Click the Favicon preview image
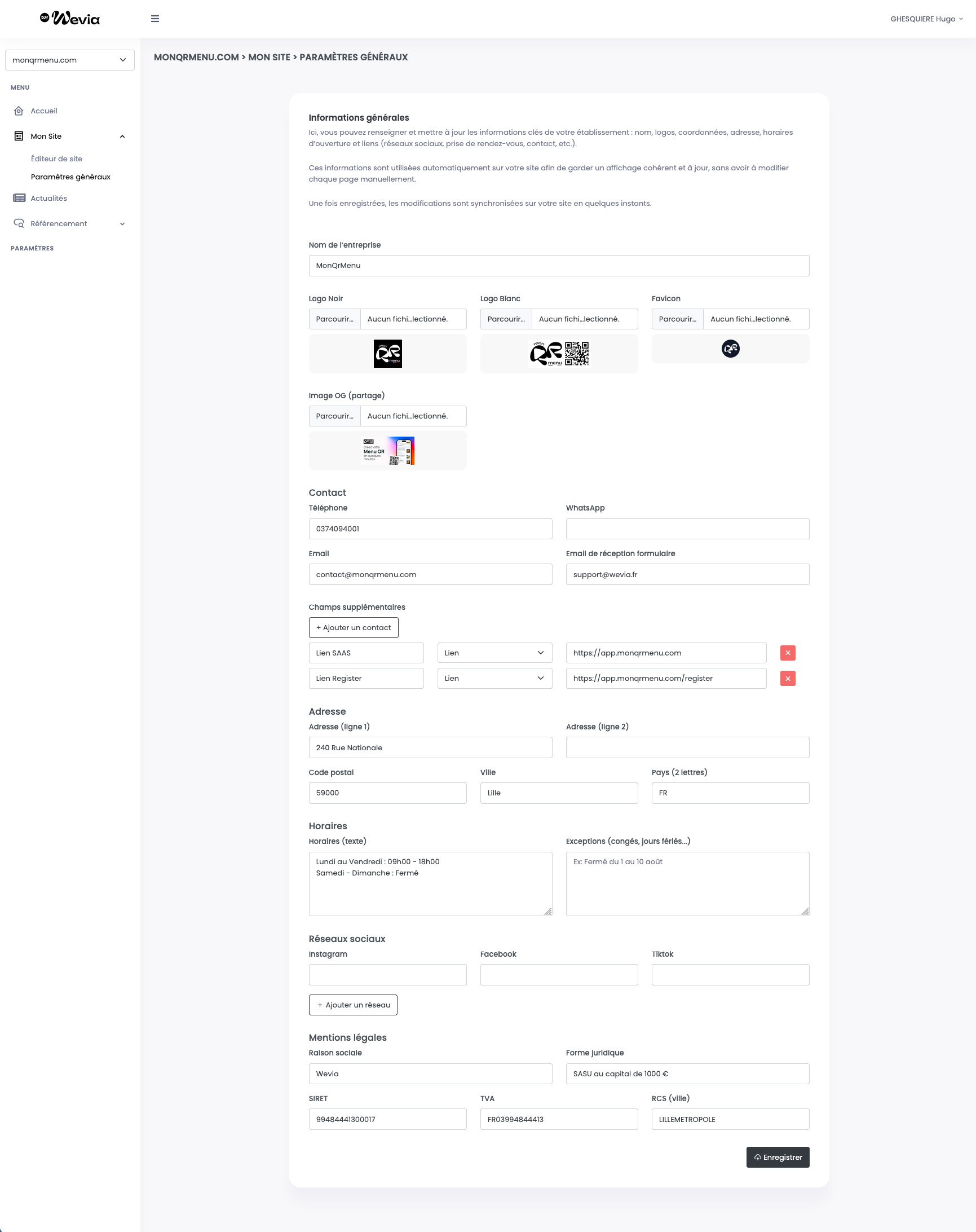The image size is (976, 1232). click(730, 349)
